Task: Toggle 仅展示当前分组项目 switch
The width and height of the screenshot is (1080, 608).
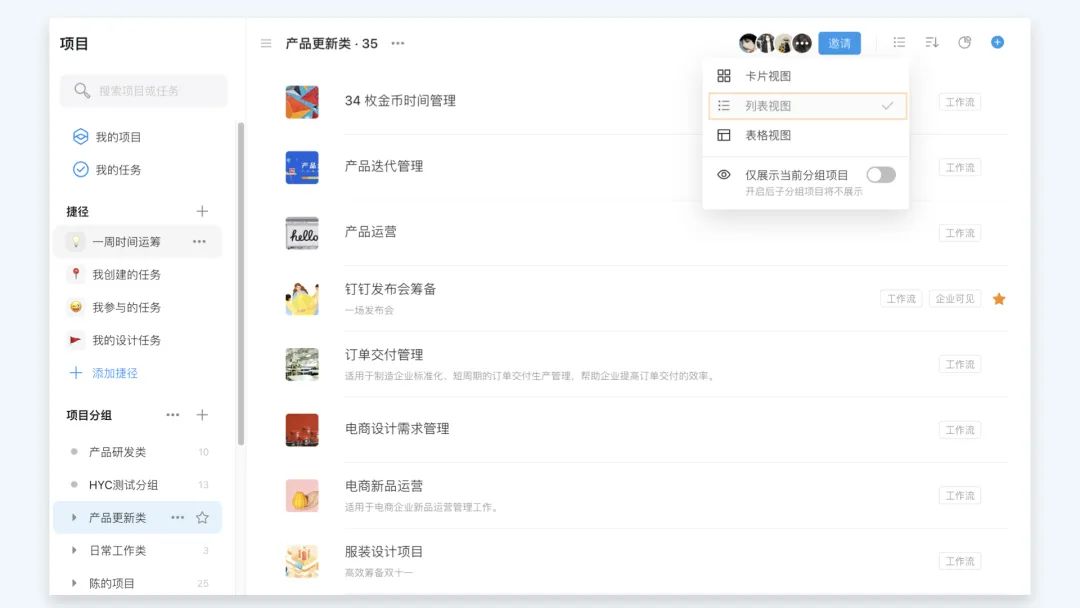Action: click(x=880, y=175)
